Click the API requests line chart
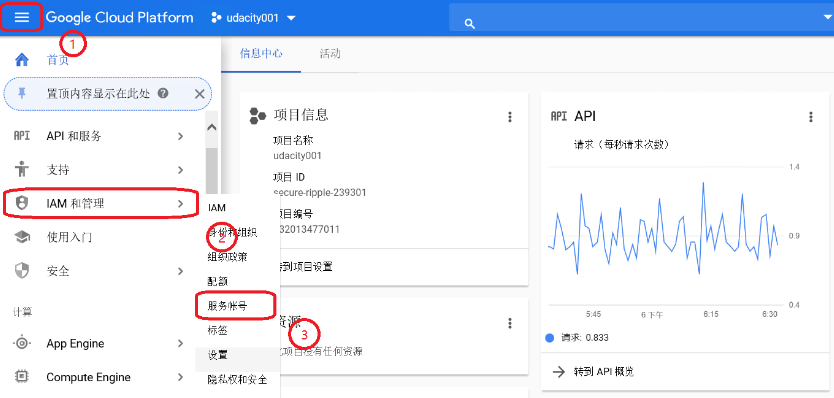Screen dimensions: 834x398 (x=663, y=229)
